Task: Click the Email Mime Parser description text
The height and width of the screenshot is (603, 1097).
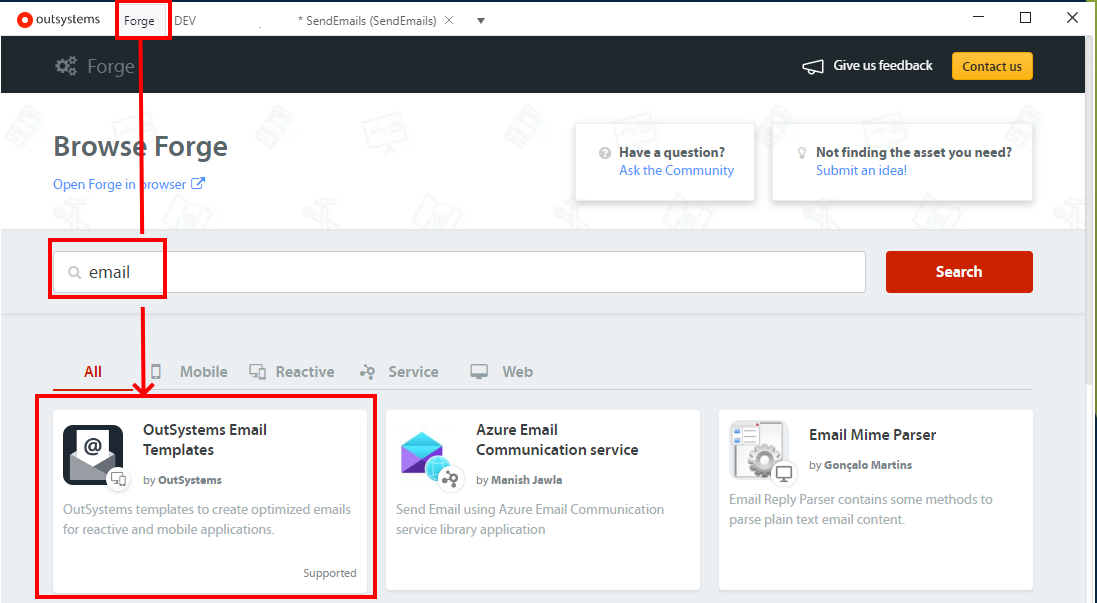Action: tap(861, 509)
